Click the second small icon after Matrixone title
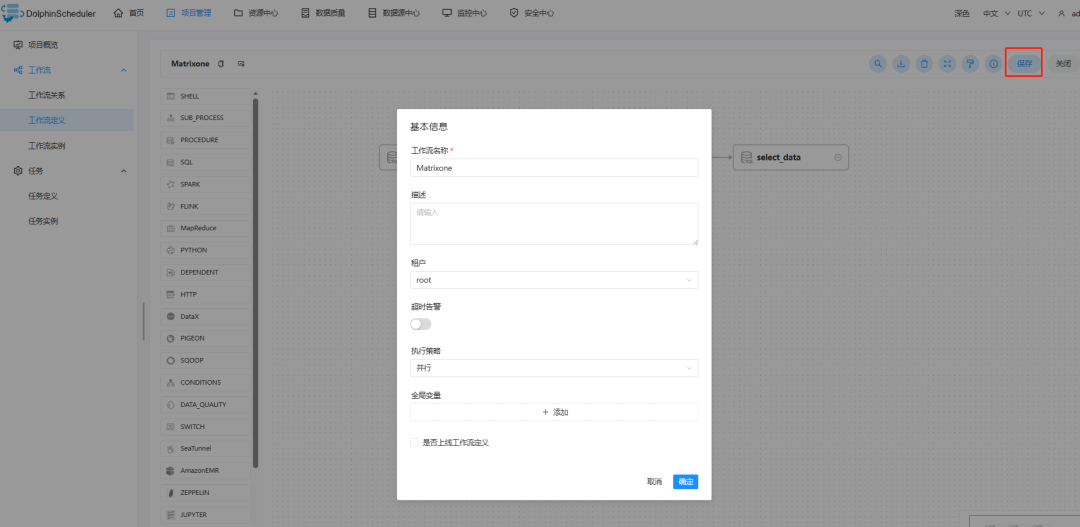Image resolution: width=1080 pixels, height=527 pixels. 241,63
